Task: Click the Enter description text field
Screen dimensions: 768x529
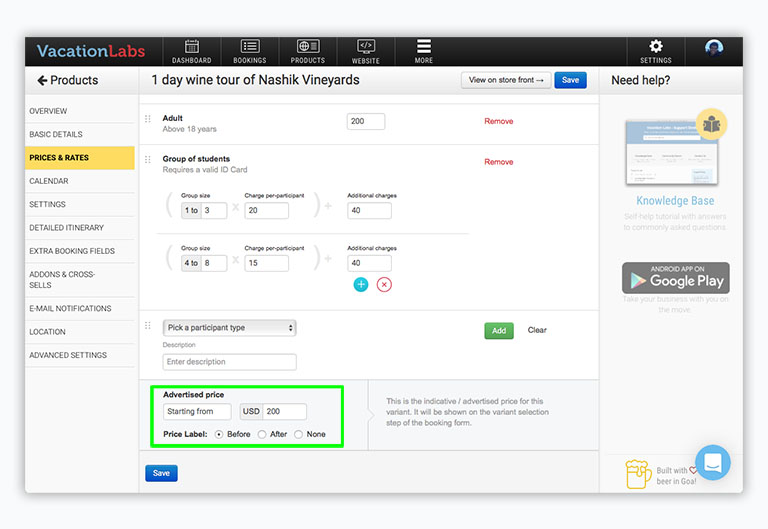Action: click(230, 362)
